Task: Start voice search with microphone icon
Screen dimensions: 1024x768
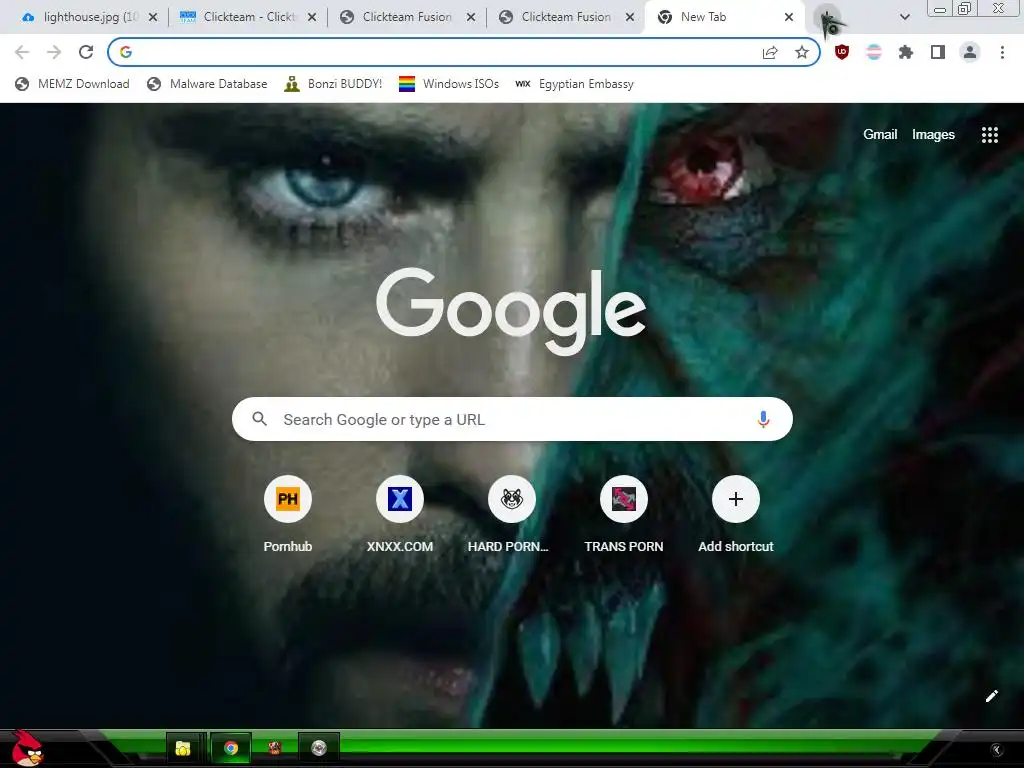Action: point(763,419)
